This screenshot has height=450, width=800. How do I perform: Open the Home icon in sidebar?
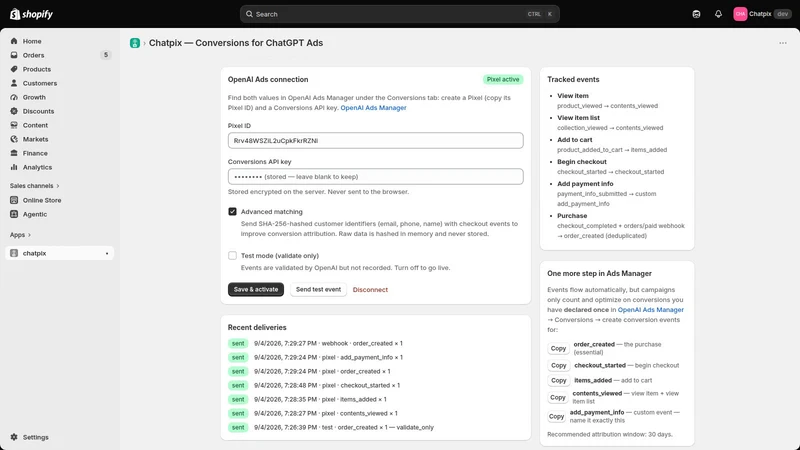14,41
